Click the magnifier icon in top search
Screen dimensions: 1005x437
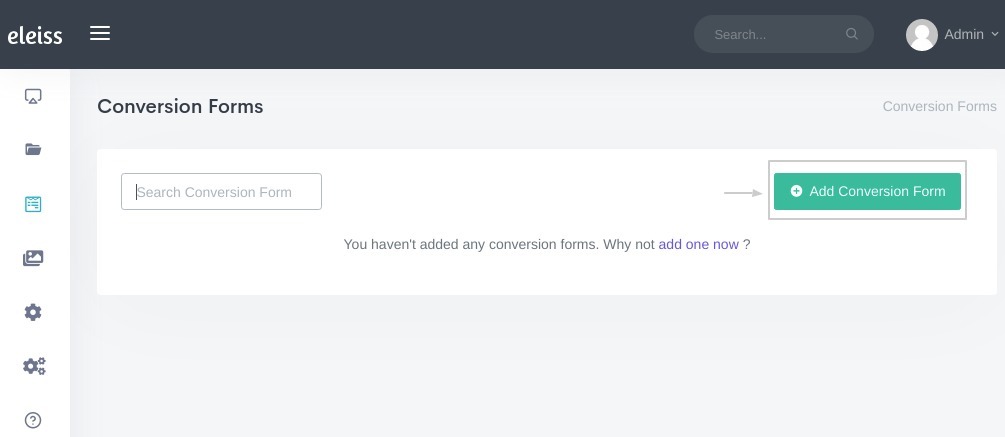point(851,34)
